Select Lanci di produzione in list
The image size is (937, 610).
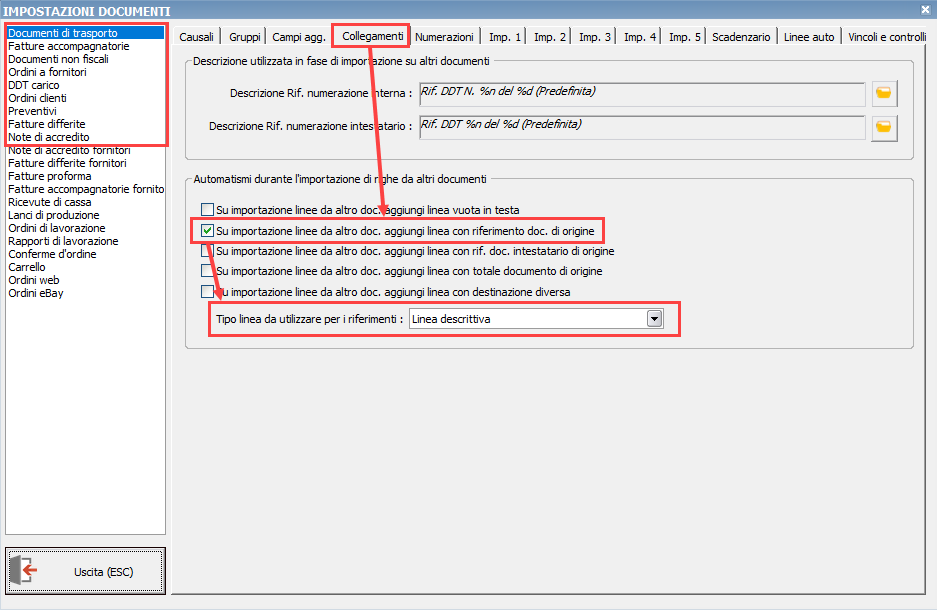click(85, 215)
